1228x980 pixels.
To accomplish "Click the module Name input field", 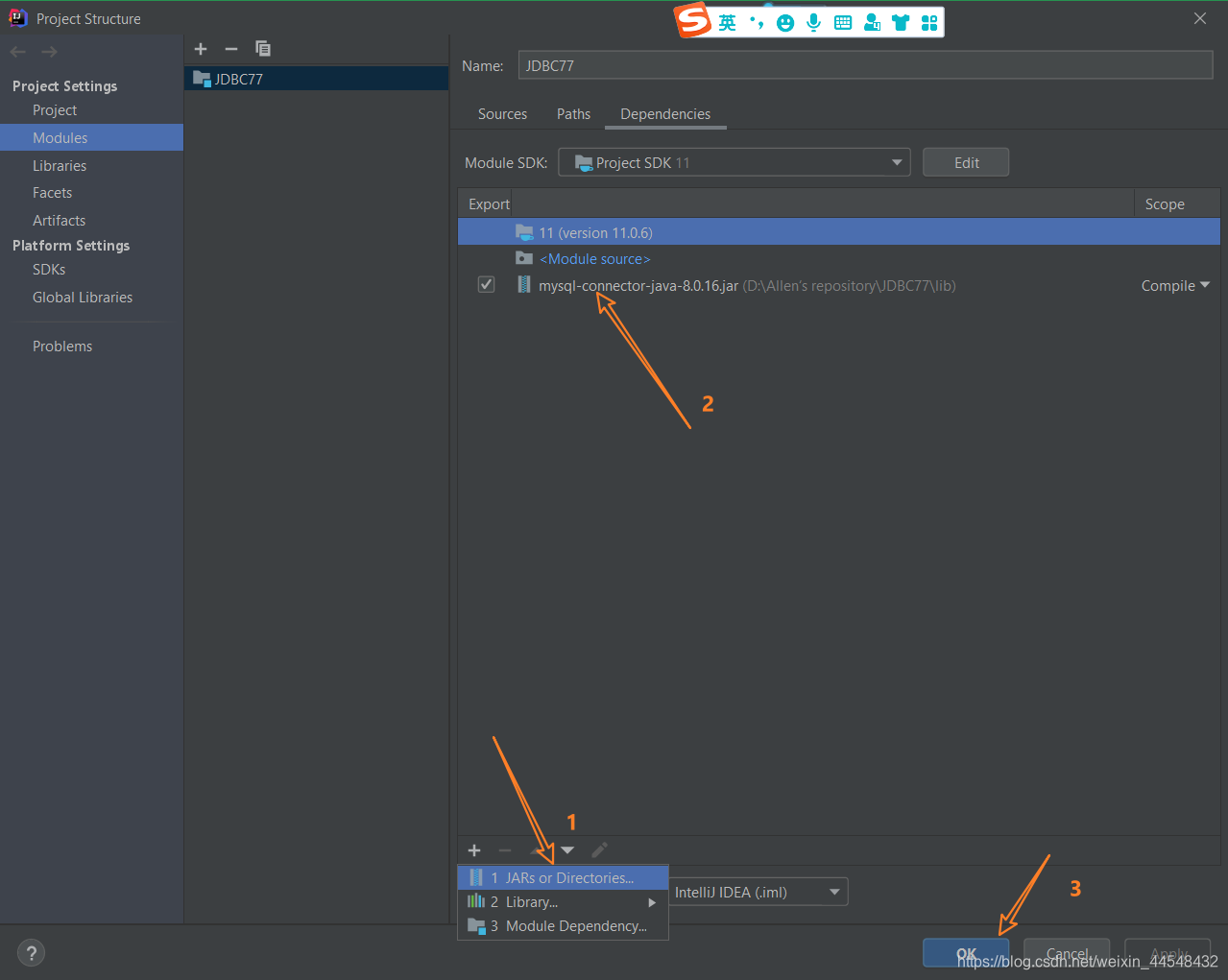I will coord(865,65).
